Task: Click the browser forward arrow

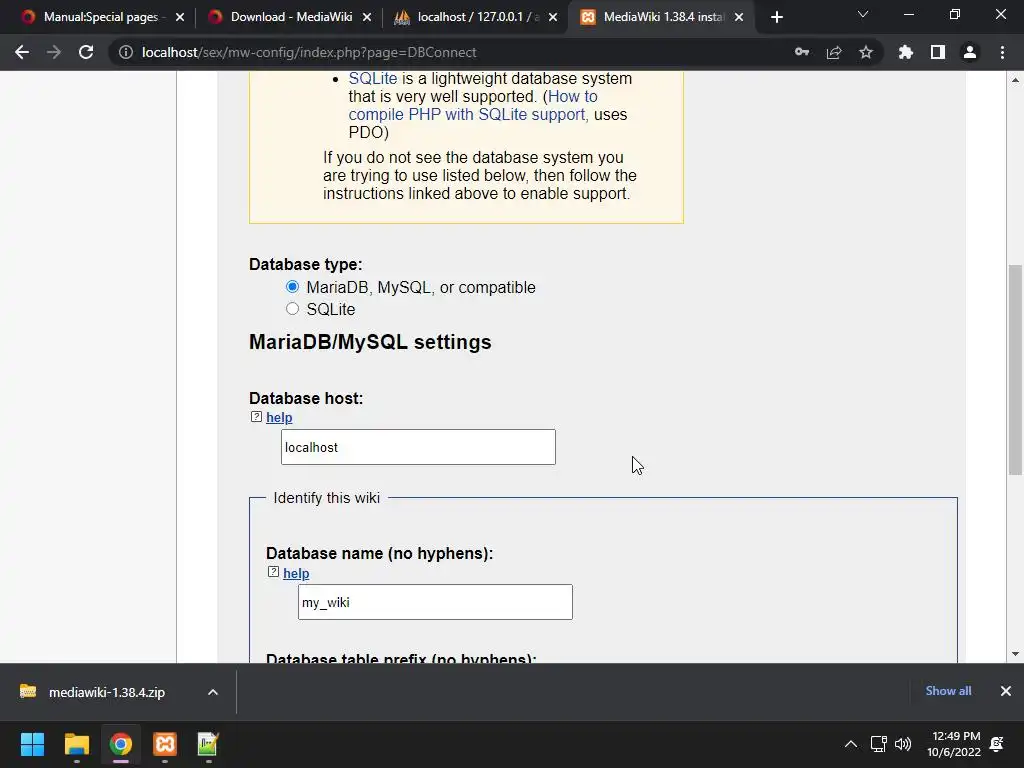Action: (54, 52)
